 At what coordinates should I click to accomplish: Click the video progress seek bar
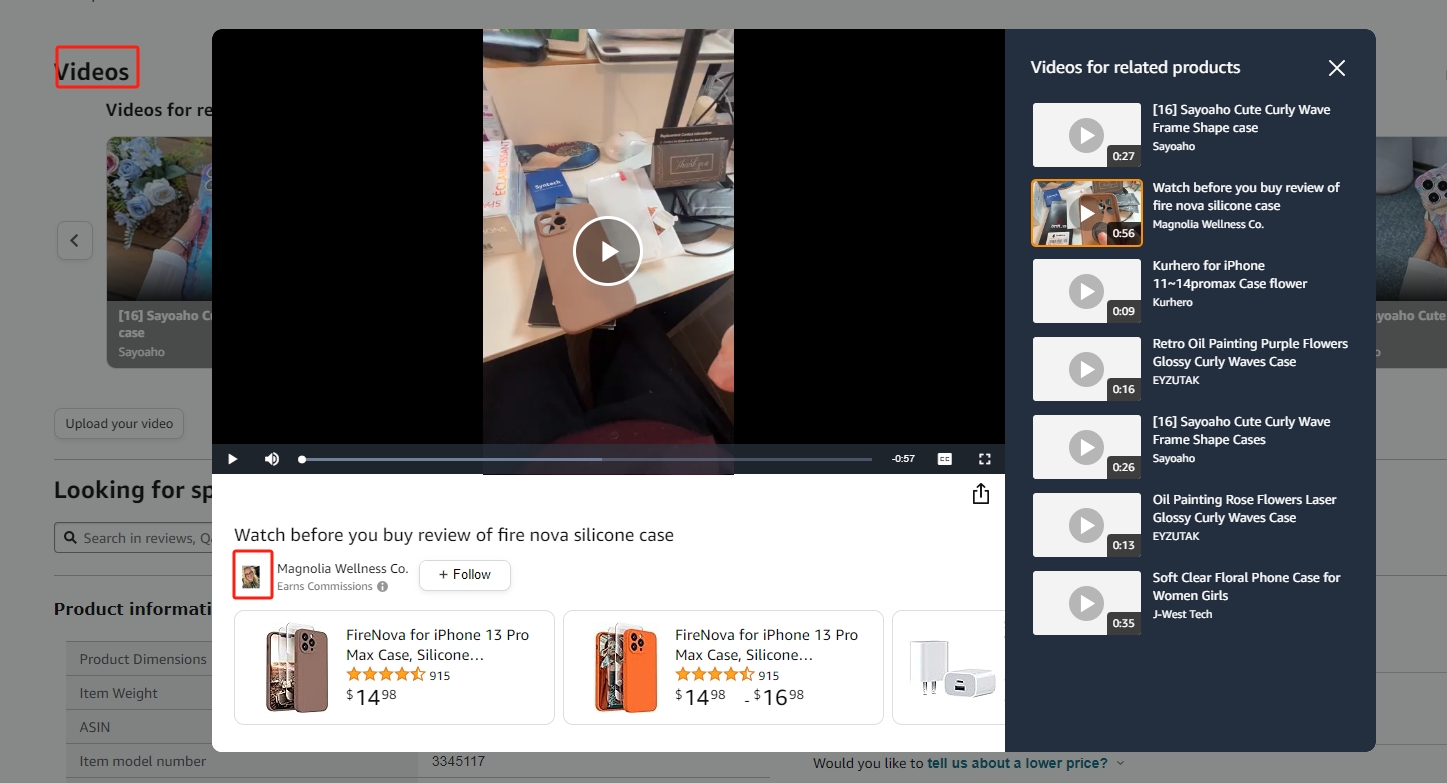pos(586,459)
